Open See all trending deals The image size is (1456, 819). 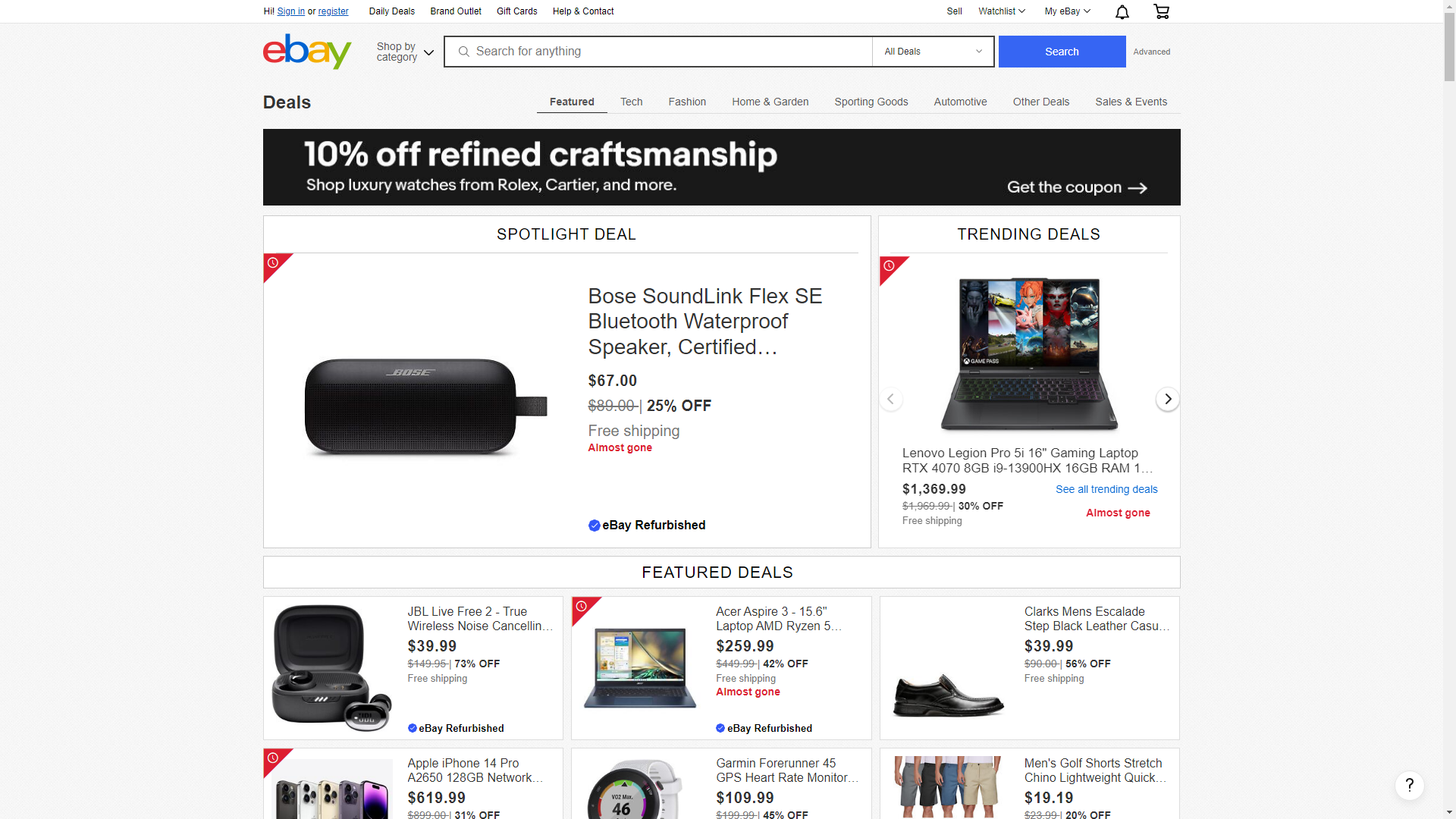tap(1106, 489)
